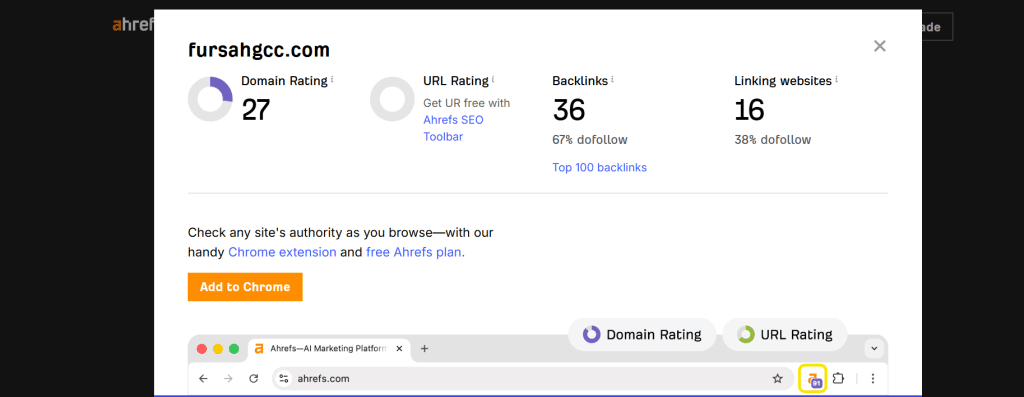Click the ahrefs logo behind the dialog
Screen dimensions: 1024x397
[133, 25]
